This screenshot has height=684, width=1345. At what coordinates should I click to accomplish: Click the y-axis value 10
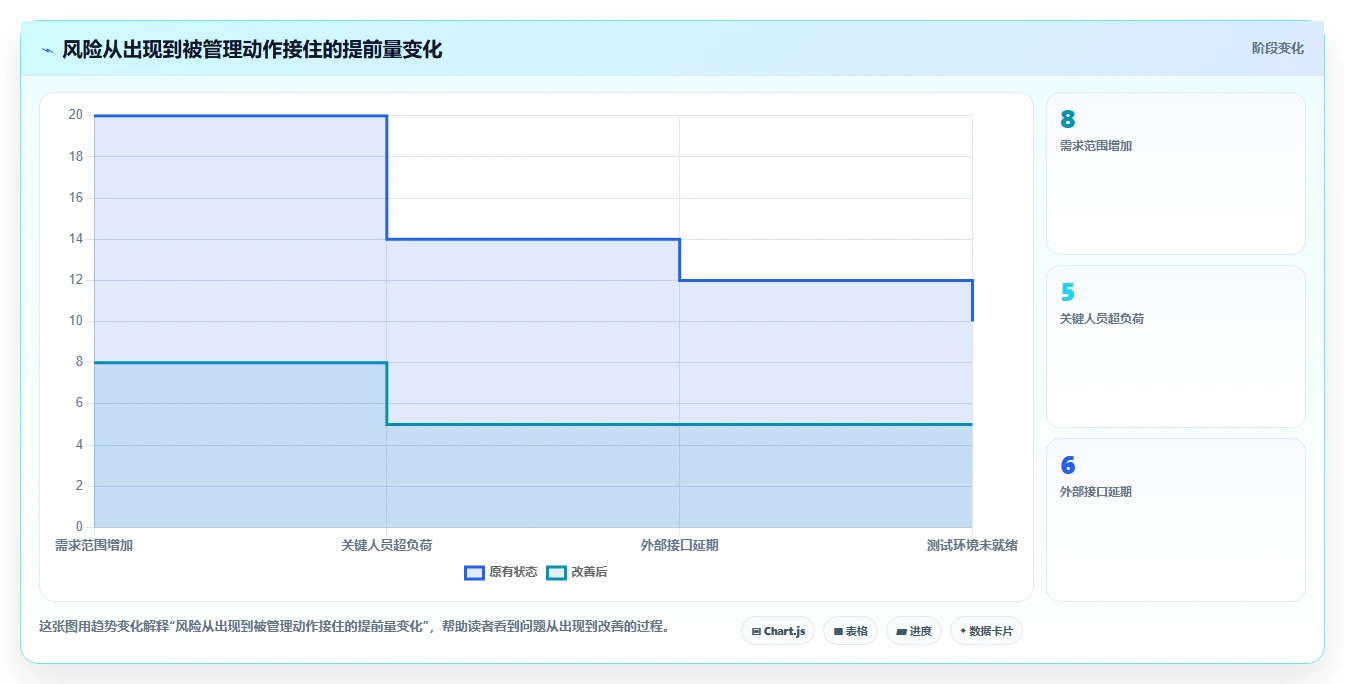click(75, 321)
